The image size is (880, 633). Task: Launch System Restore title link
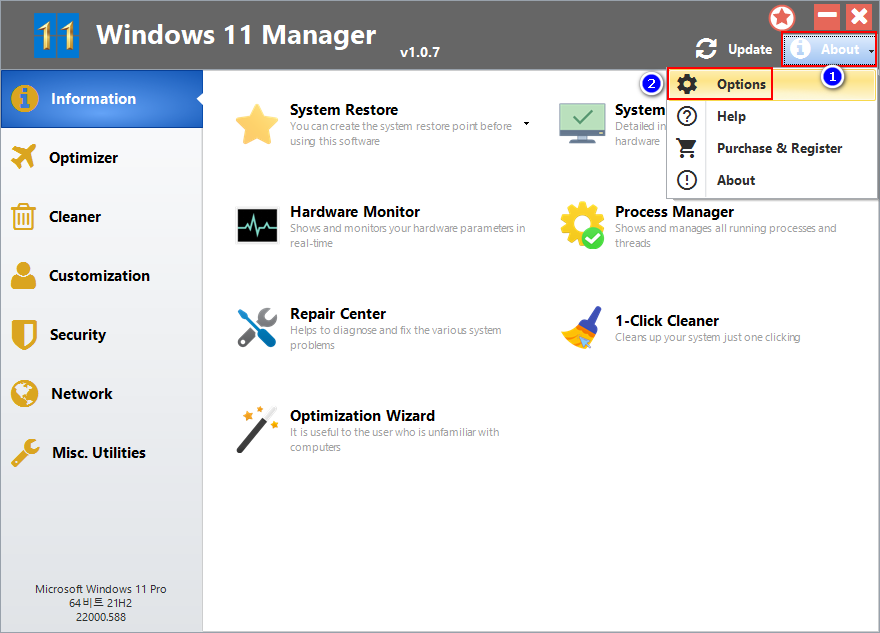[344, 109]
